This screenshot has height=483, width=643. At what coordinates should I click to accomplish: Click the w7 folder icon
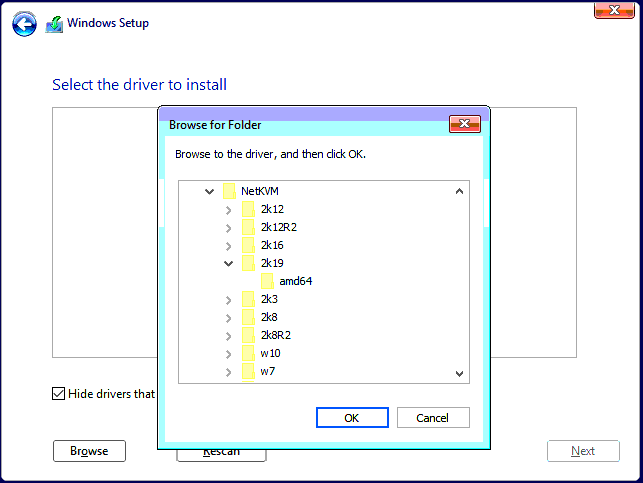click(248, 371)
